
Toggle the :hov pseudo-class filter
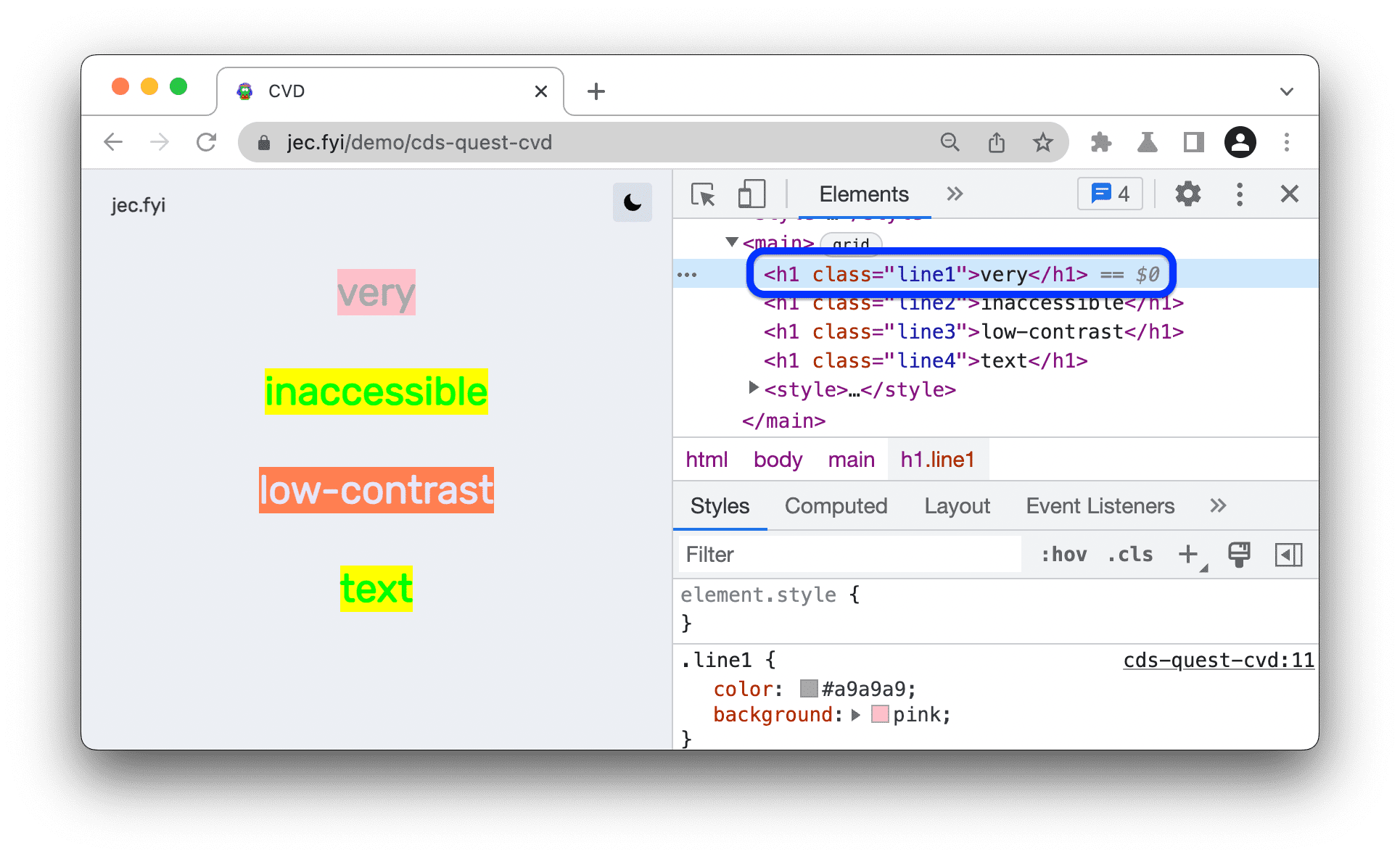coord(1064,555)
